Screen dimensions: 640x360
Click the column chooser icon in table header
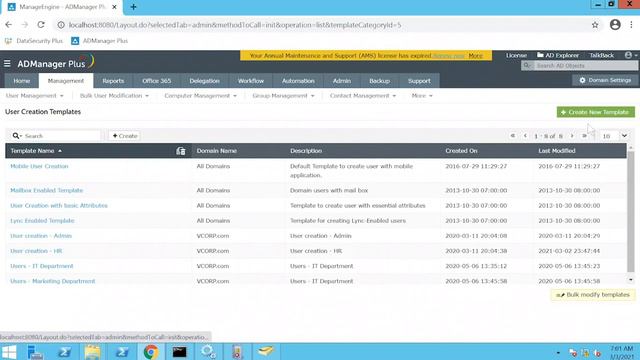point(181,151)
